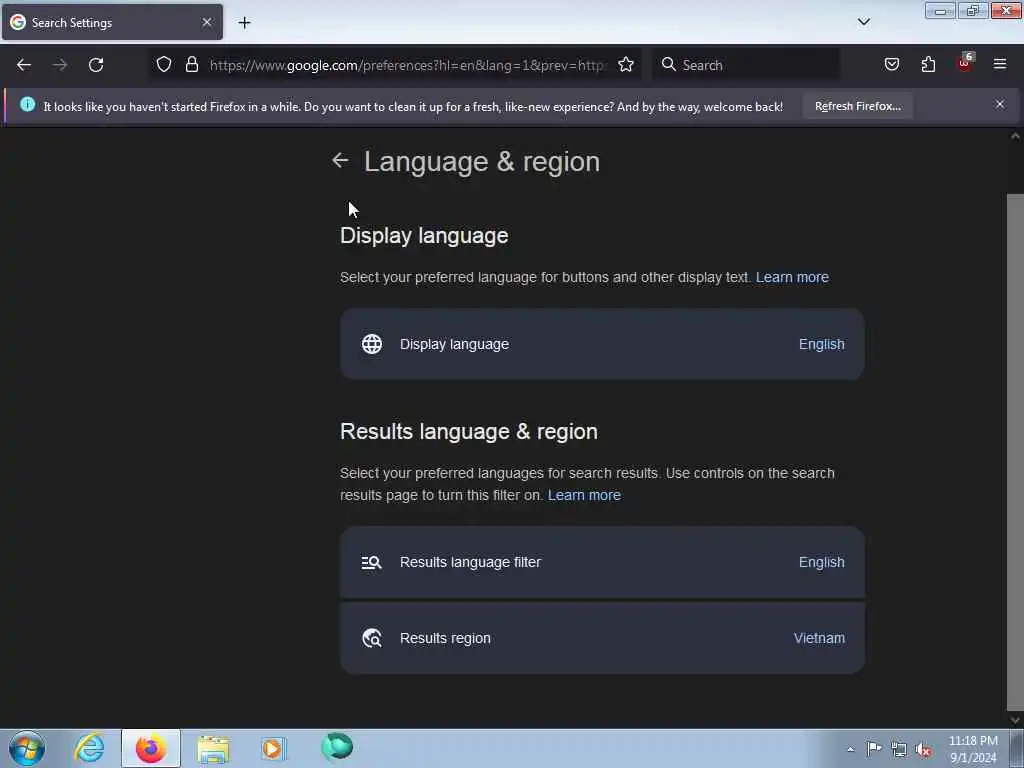Save page to Pocket icon
Viewport: 1024px width, 768px height.
[x=892, y=64]
